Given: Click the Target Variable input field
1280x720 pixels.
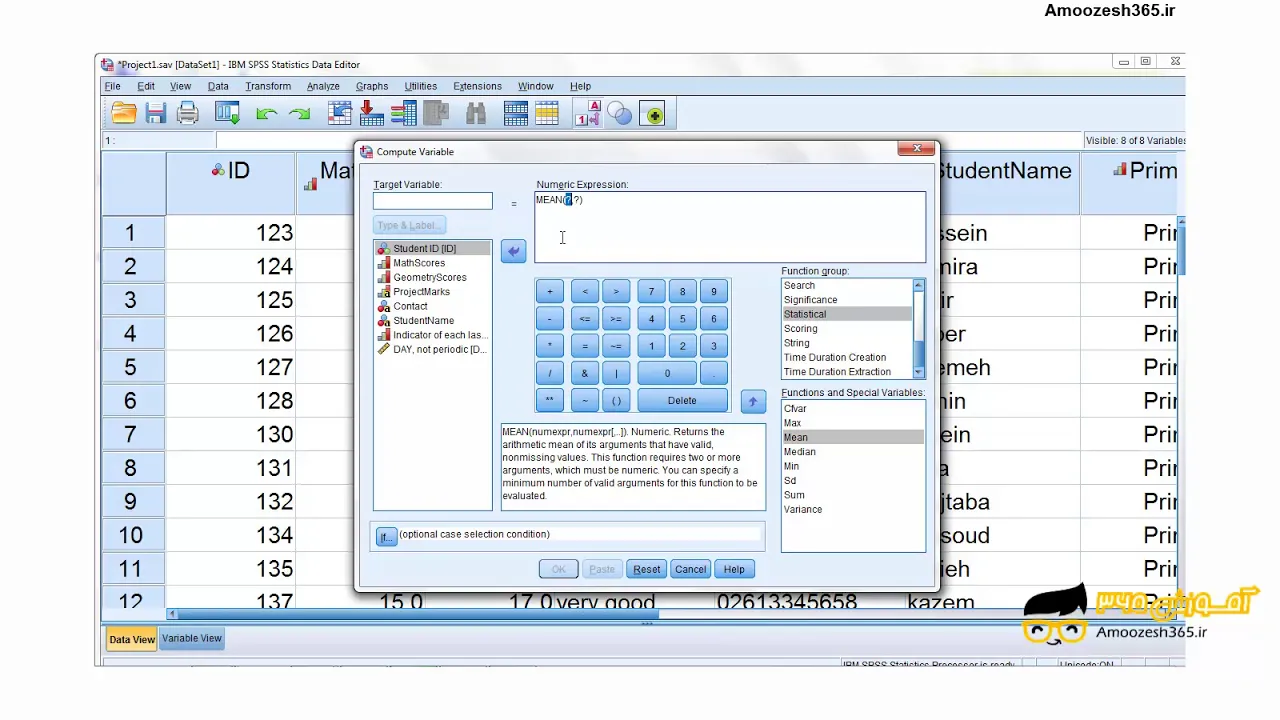Looking at the screenshot, I should [x=433, y=201].
